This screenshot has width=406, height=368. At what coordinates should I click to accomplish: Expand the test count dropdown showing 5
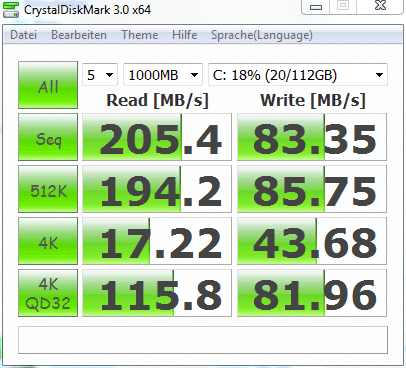100,75
